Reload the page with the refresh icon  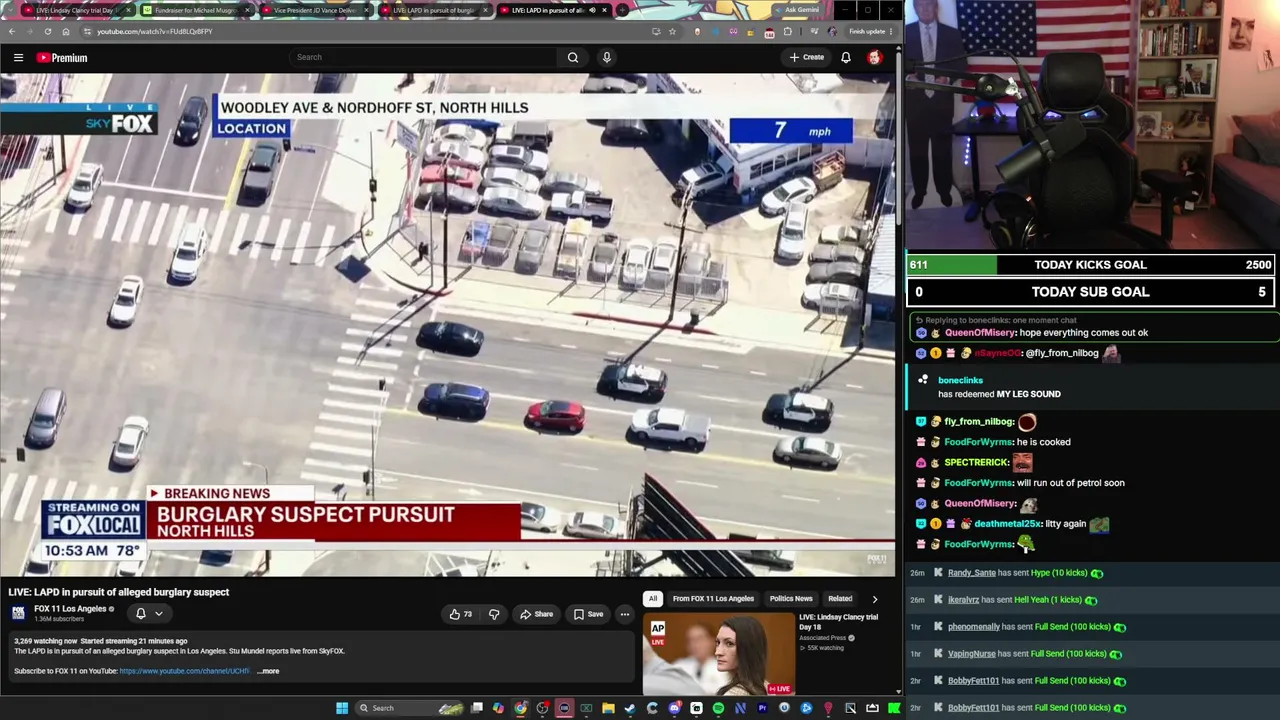click(48, 31)
